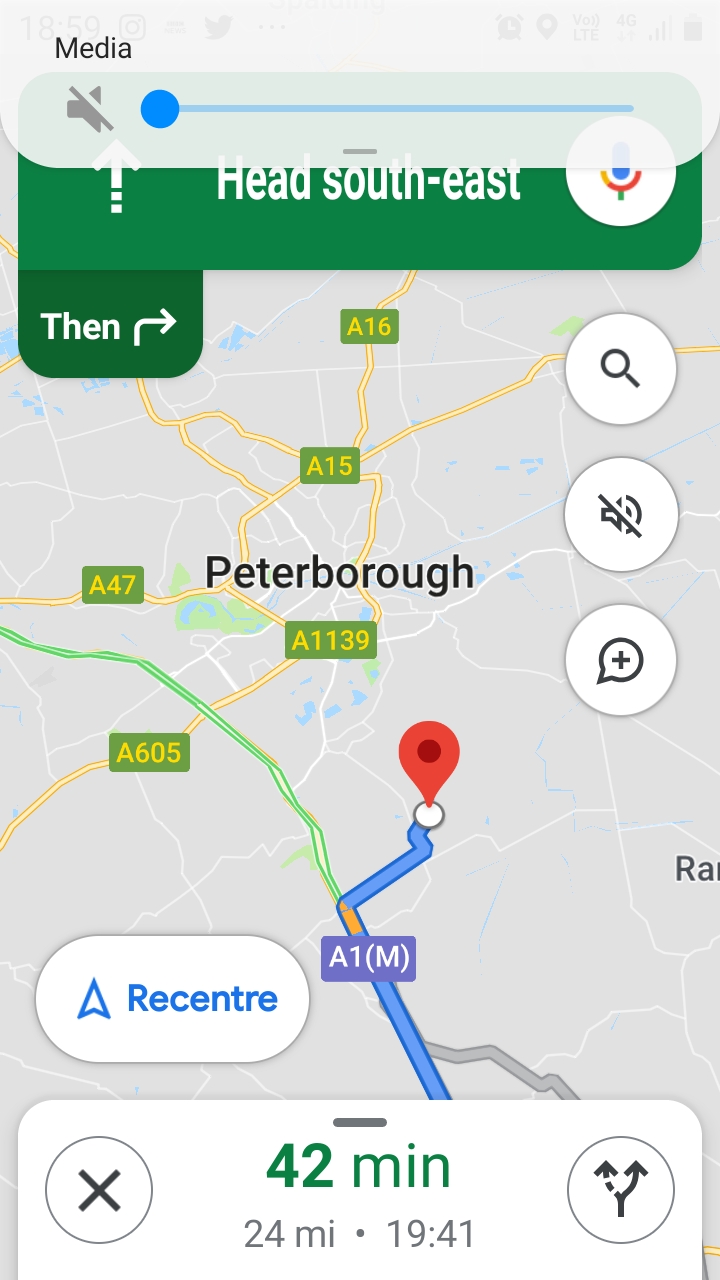Toggle the voice guidance mute button
Image resolution: width=720 pixels, height=1280 pixels.
(620, 515)
